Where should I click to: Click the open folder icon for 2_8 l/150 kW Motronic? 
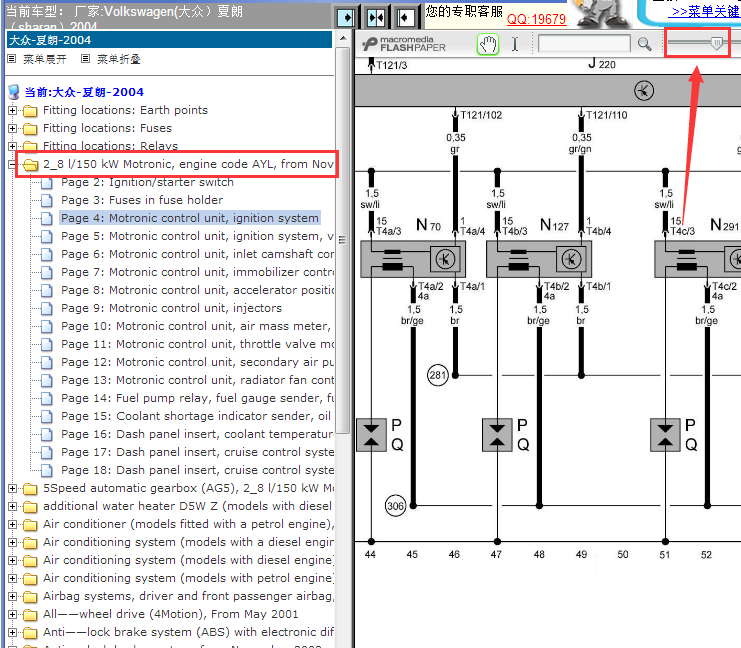click(30, 164)
